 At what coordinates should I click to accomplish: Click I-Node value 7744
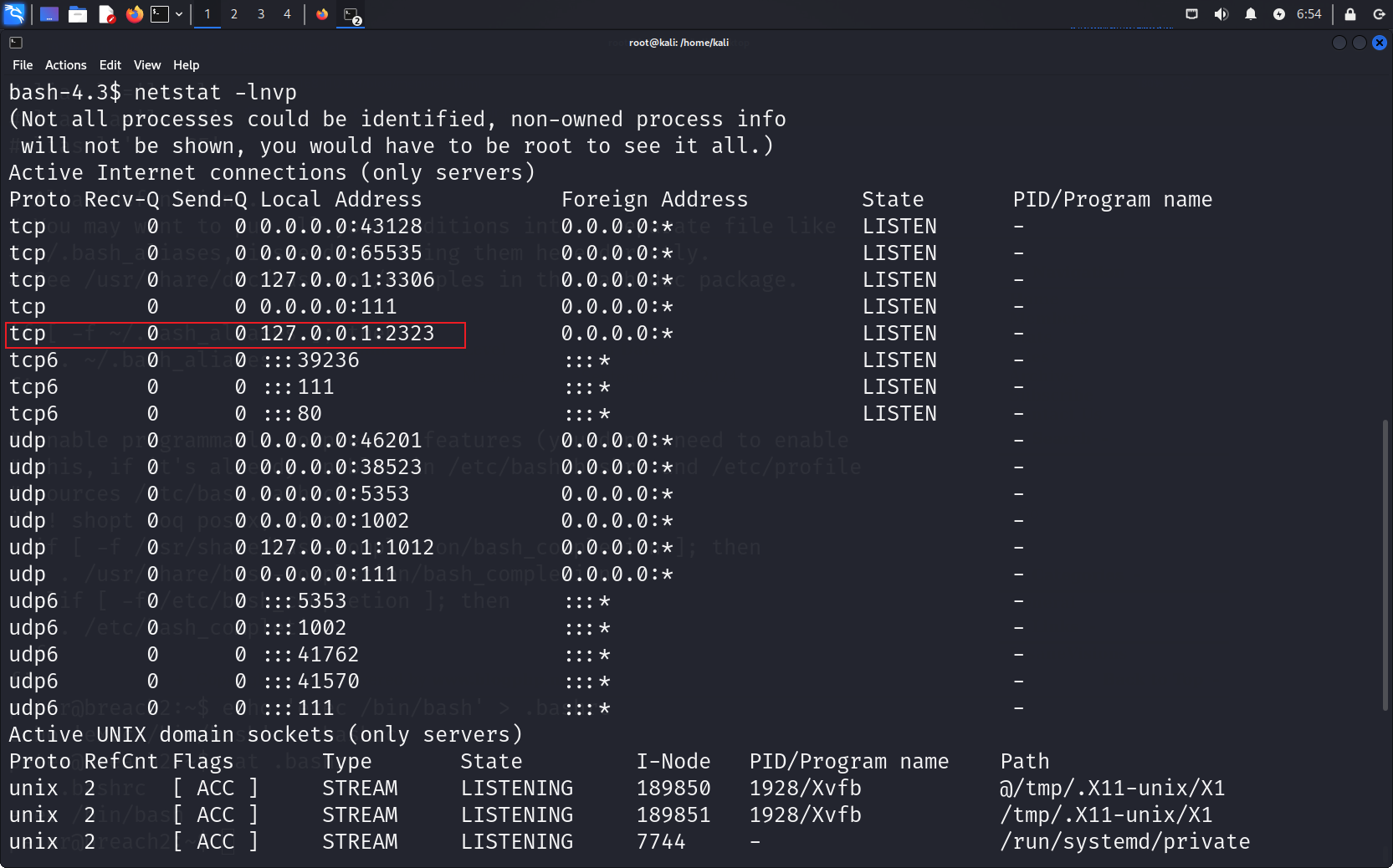[x=661, y=842]
